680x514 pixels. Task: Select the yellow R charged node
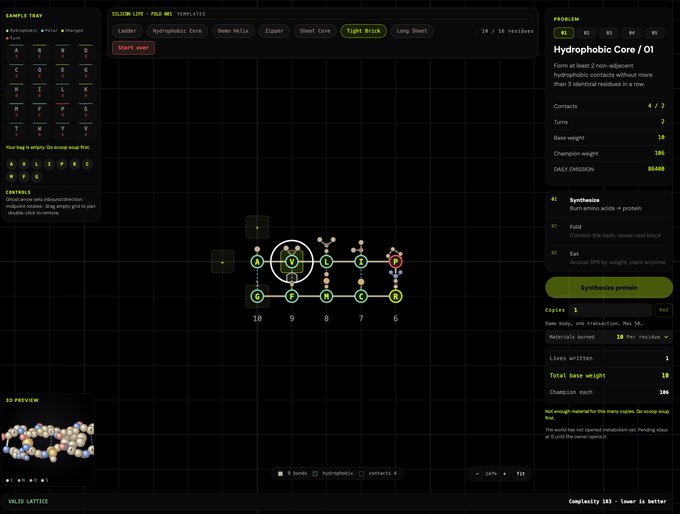pos(396,296)
